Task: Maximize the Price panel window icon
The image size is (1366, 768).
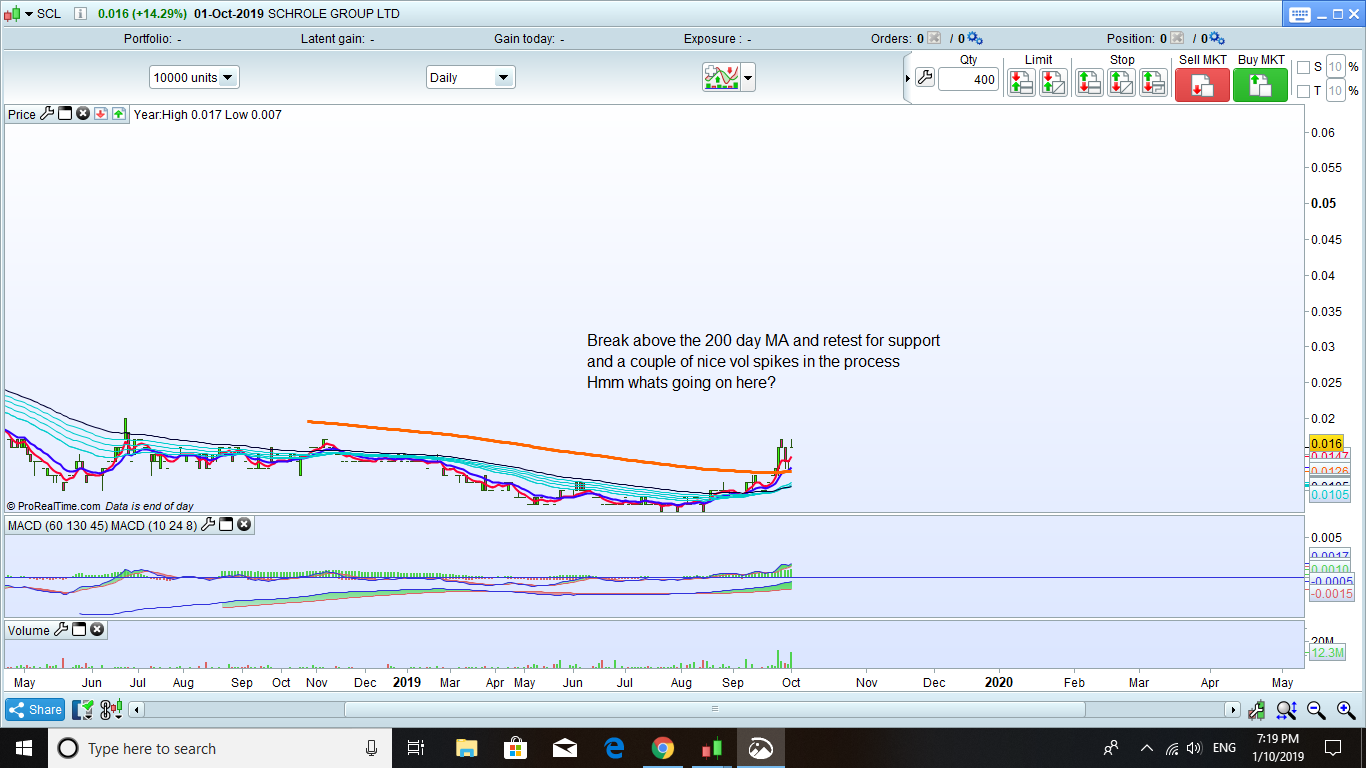Action: [x=65, y=114]
